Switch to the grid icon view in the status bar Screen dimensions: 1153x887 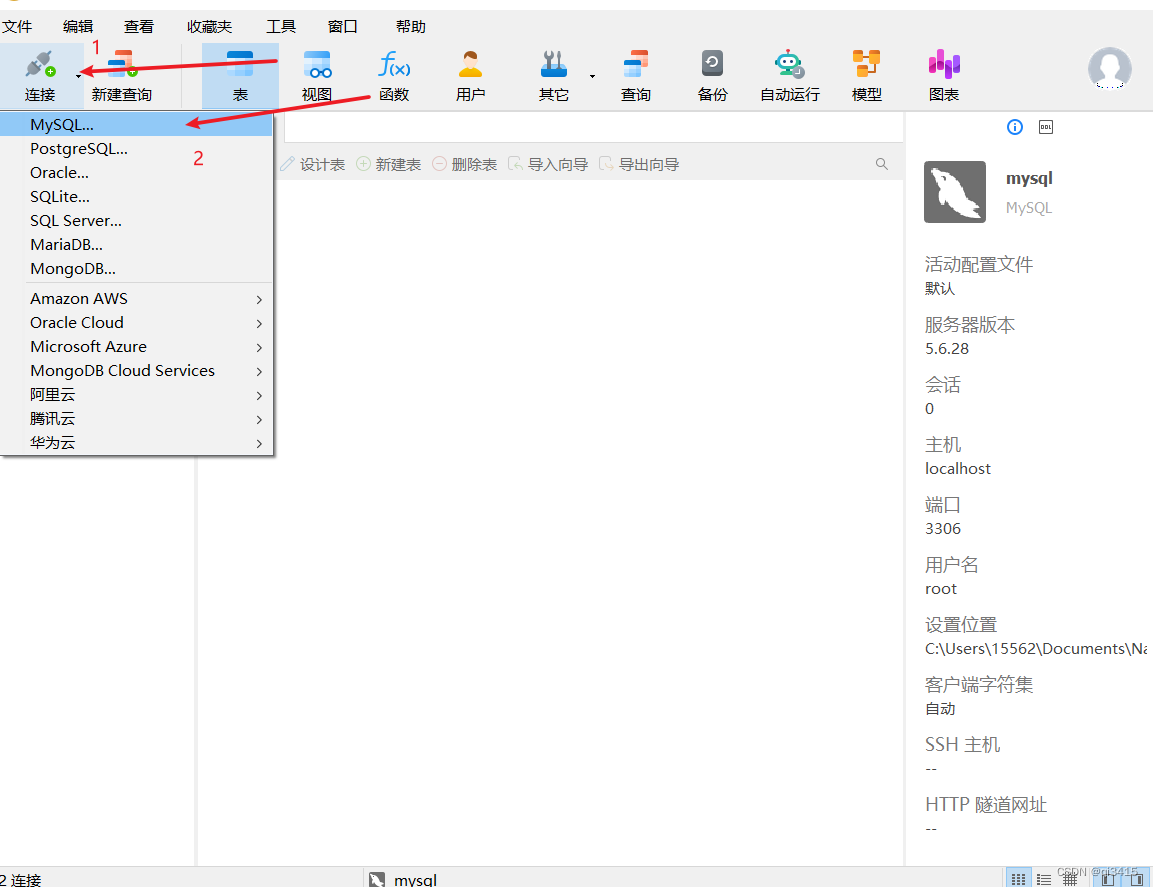pos(1018,879)
